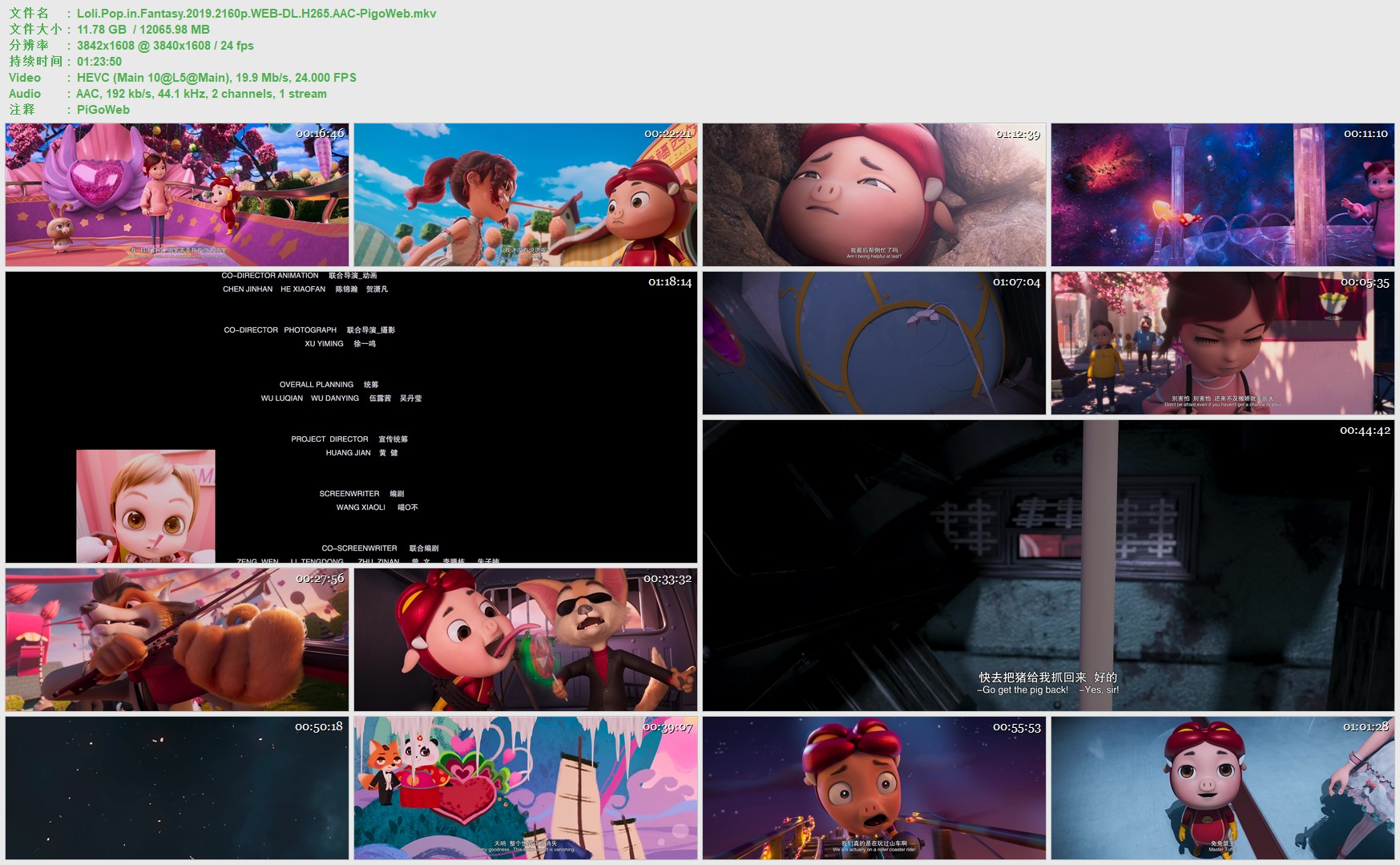Open the thumbnail stamped 00:05:35
1400x865 pixels.
(x=1223, y=343)
